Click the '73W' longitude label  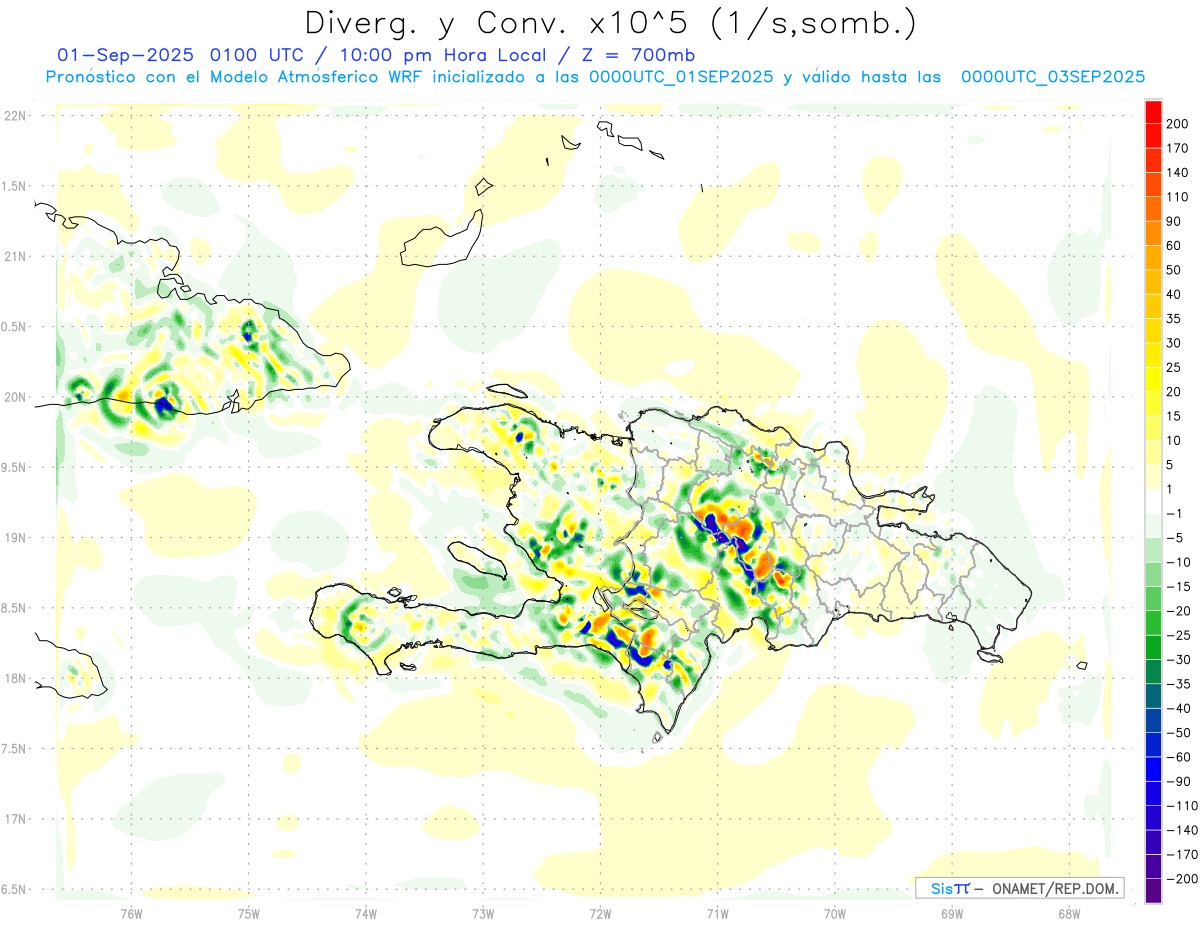[x=483, y=912]
